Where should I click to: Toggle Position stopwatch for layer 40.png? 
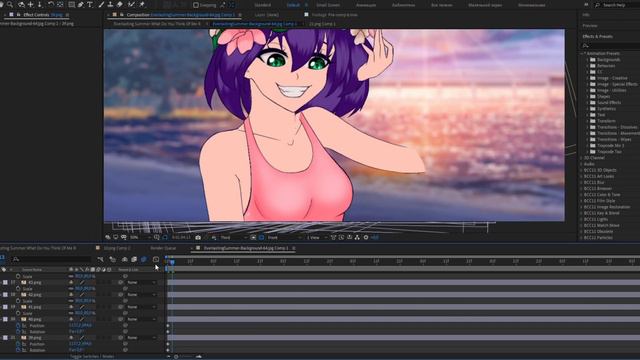click(18, 326)
